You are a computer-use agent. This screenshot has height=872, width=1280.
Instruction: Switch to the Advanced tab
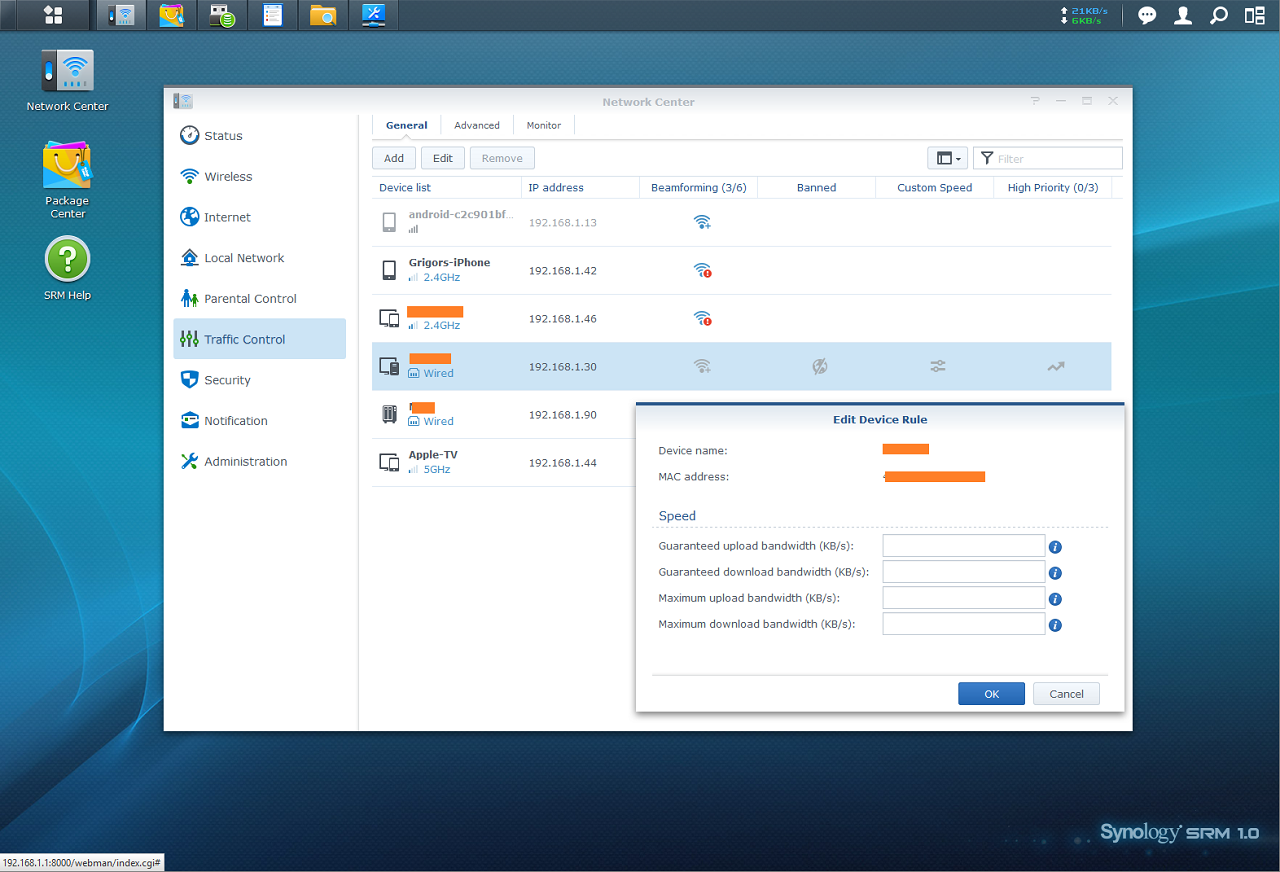(477, 125)
